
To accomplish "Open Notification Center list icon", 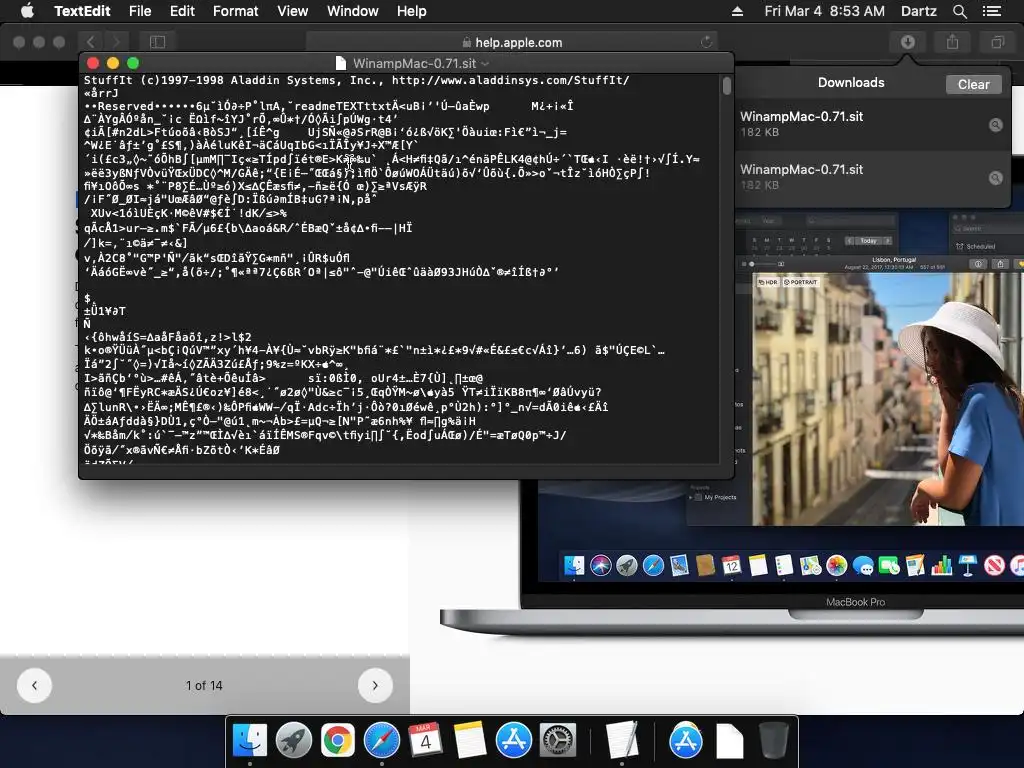I will (x=992, y=11).
